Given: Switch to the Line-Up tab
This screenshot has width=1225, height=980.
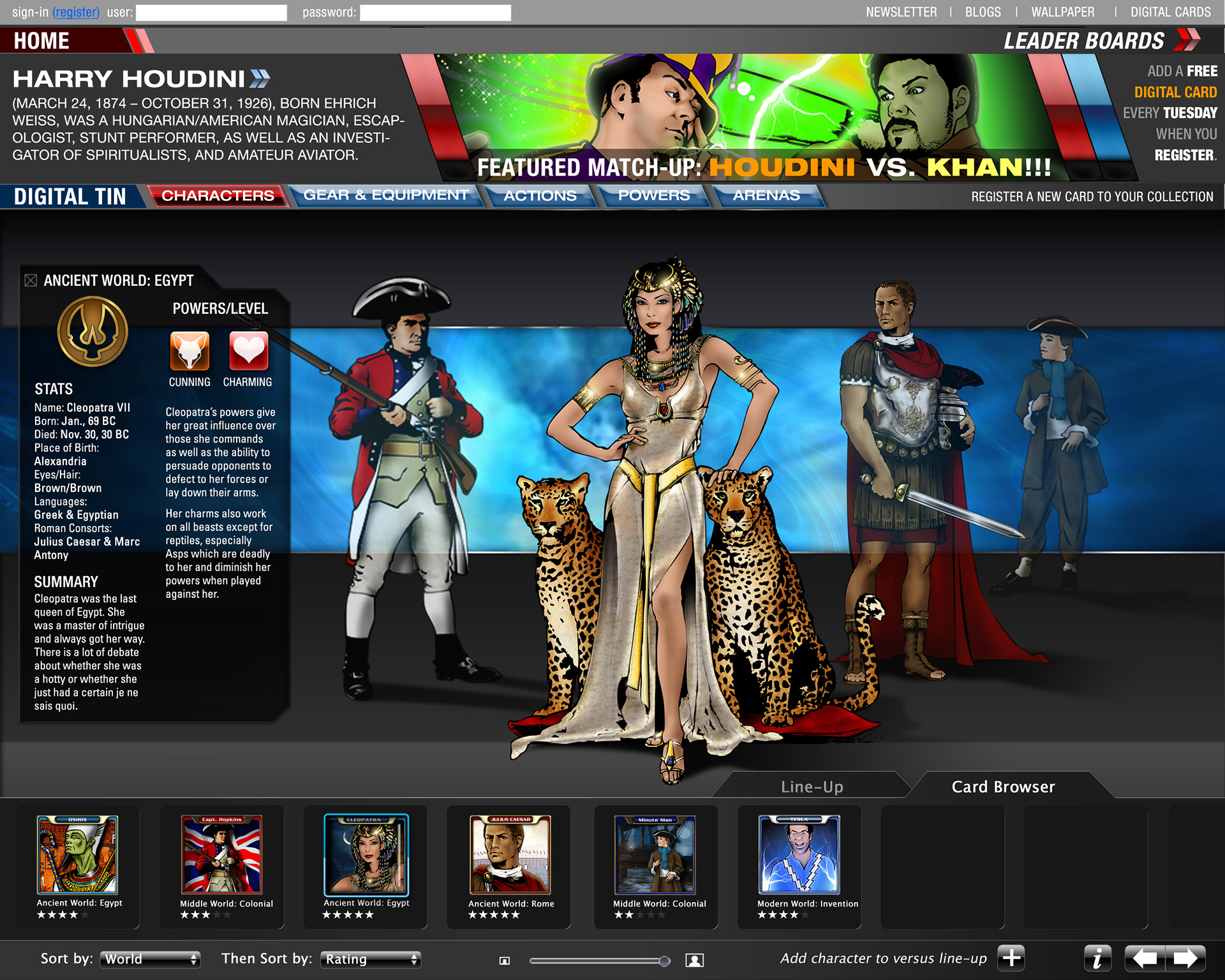Looking at the screenshot, I should click(812, 786).
